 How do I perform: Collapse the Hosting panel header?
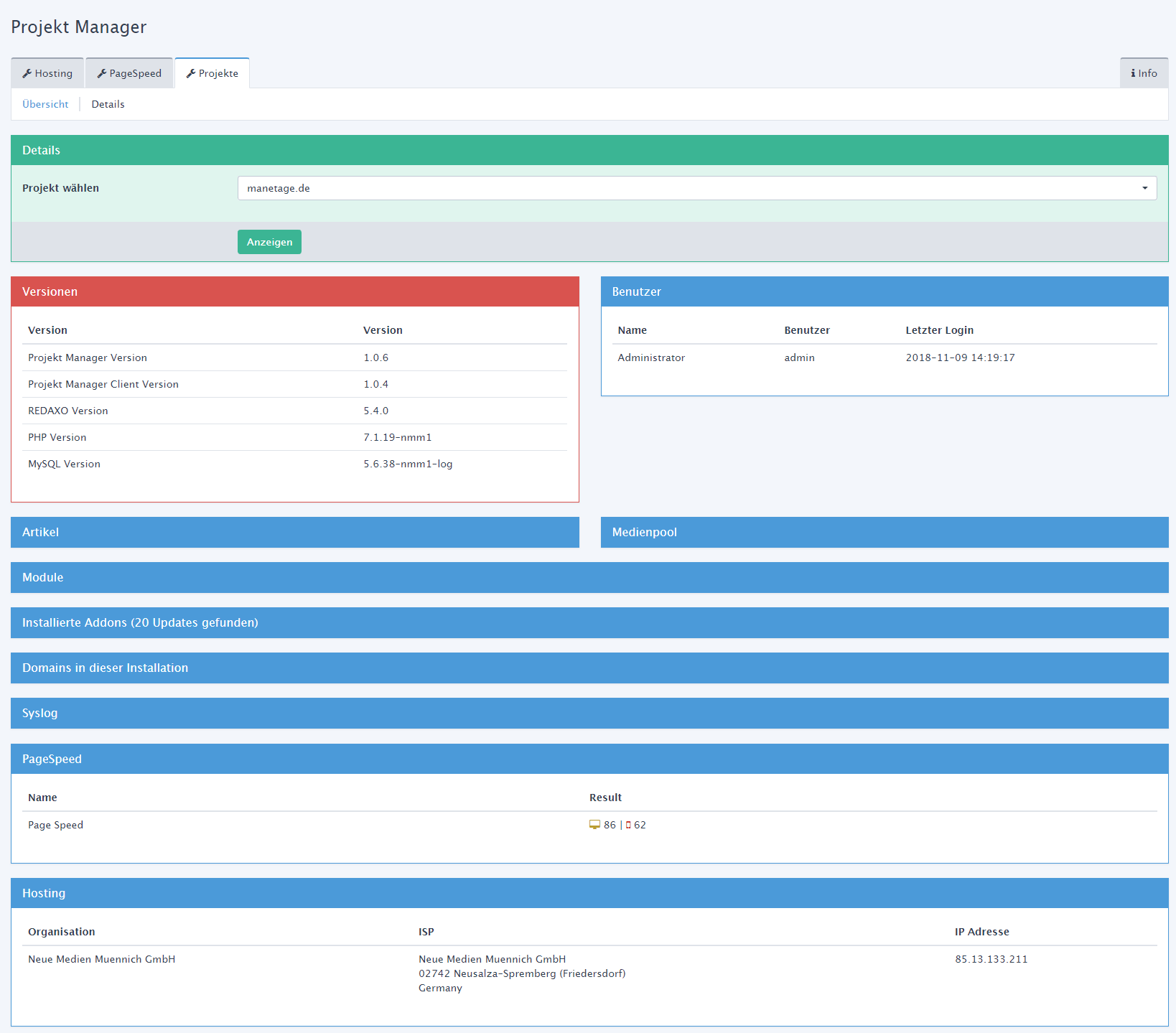tap(589, 893)
